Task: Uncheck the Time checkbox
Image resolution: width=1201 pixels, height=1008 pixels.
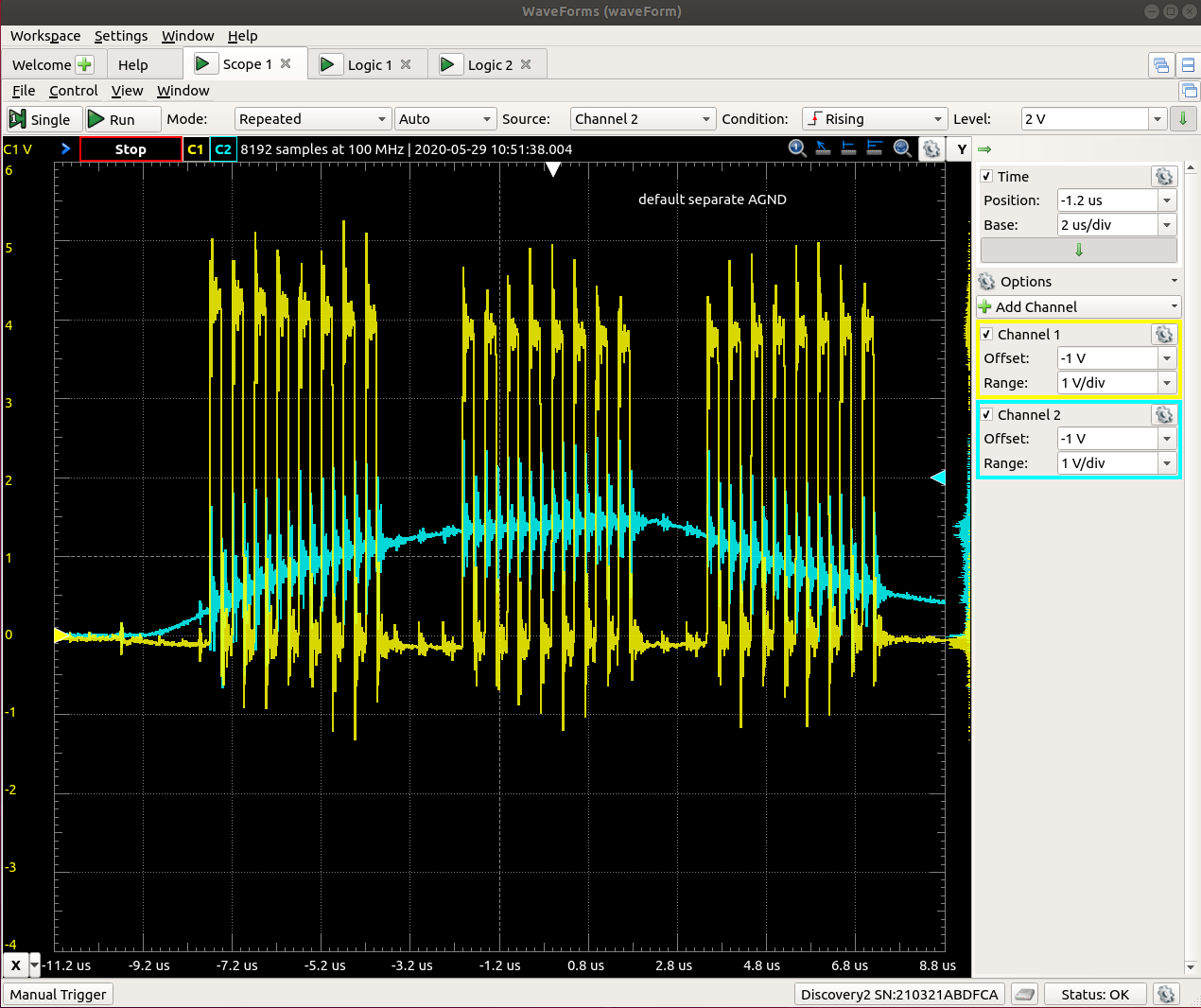Action: [x=986, y=177]
